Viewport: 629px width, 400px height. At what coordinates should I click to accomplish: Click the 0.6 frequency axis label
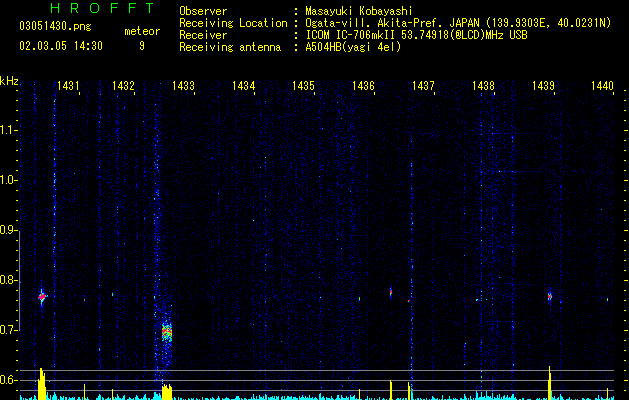pyautogui.click(x=8, y=380)
